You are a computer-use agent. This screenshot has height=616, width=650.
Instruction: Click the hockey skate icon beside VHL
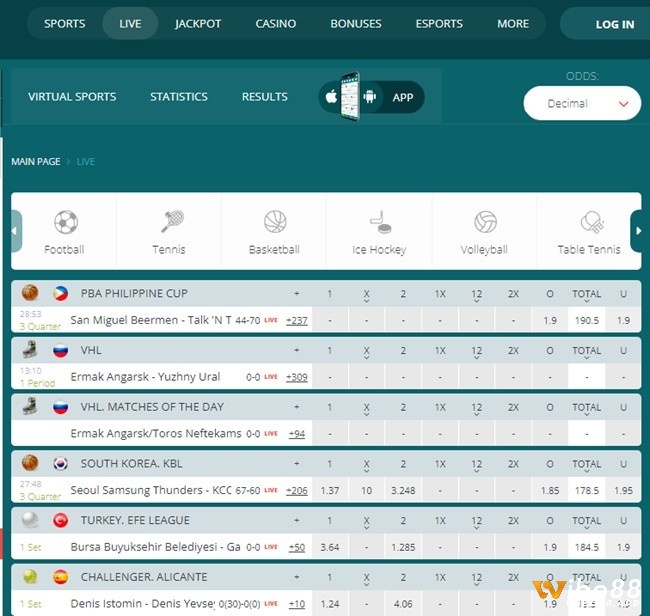coord(30,349)
